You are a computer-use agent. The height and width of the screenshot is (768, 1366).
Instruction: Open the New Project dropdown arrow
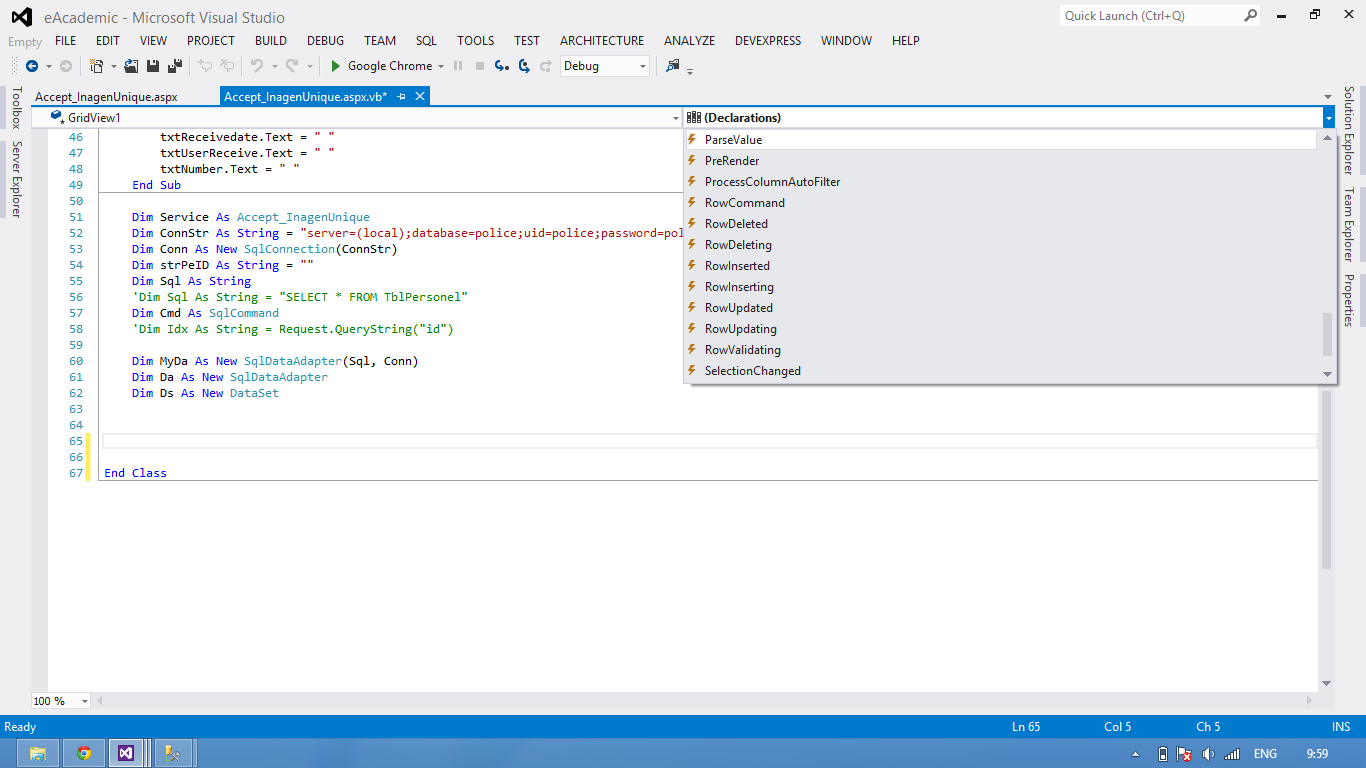113,66
